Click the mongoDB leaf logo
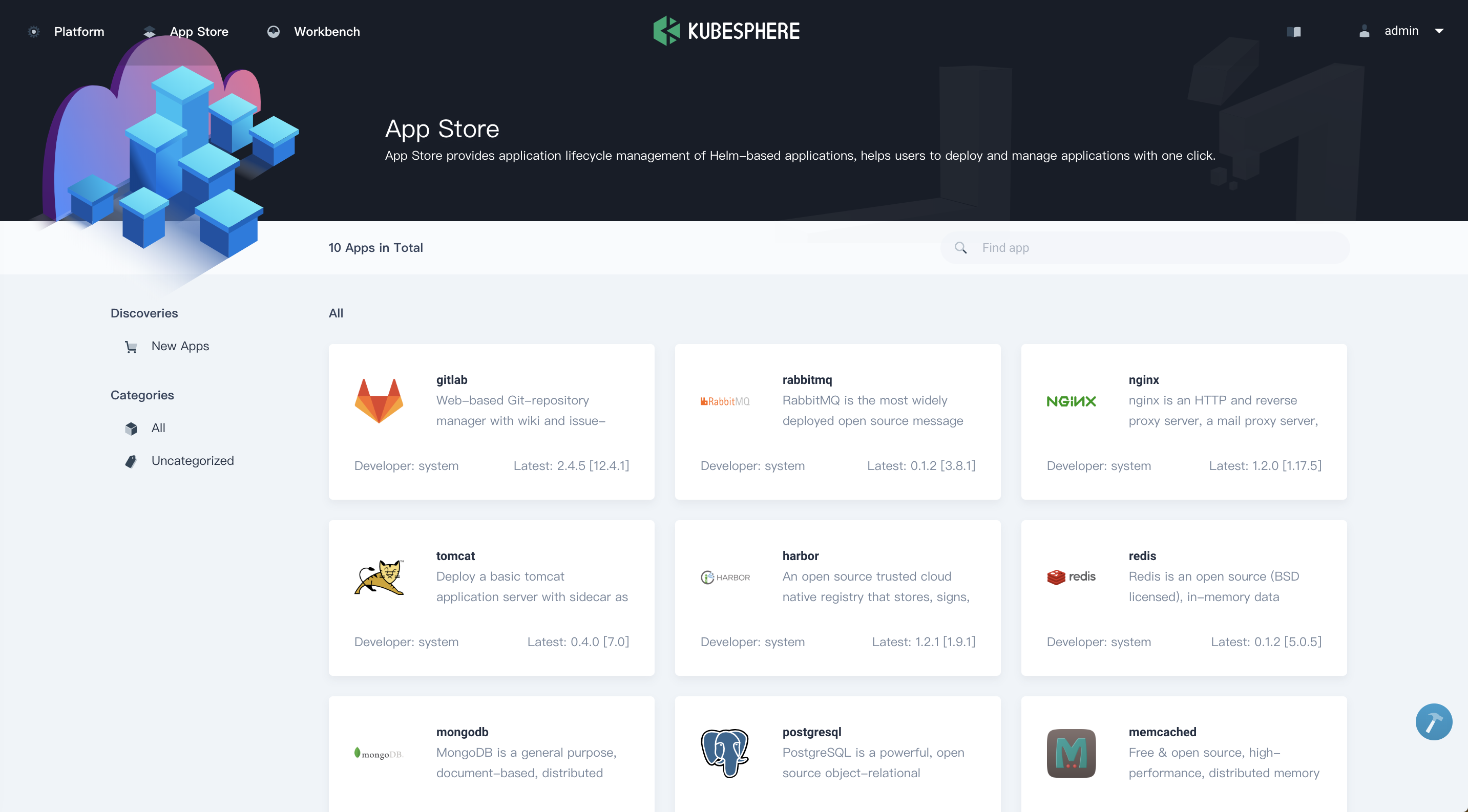This screenshot has width=1468, height=812. tap(379, 753)
